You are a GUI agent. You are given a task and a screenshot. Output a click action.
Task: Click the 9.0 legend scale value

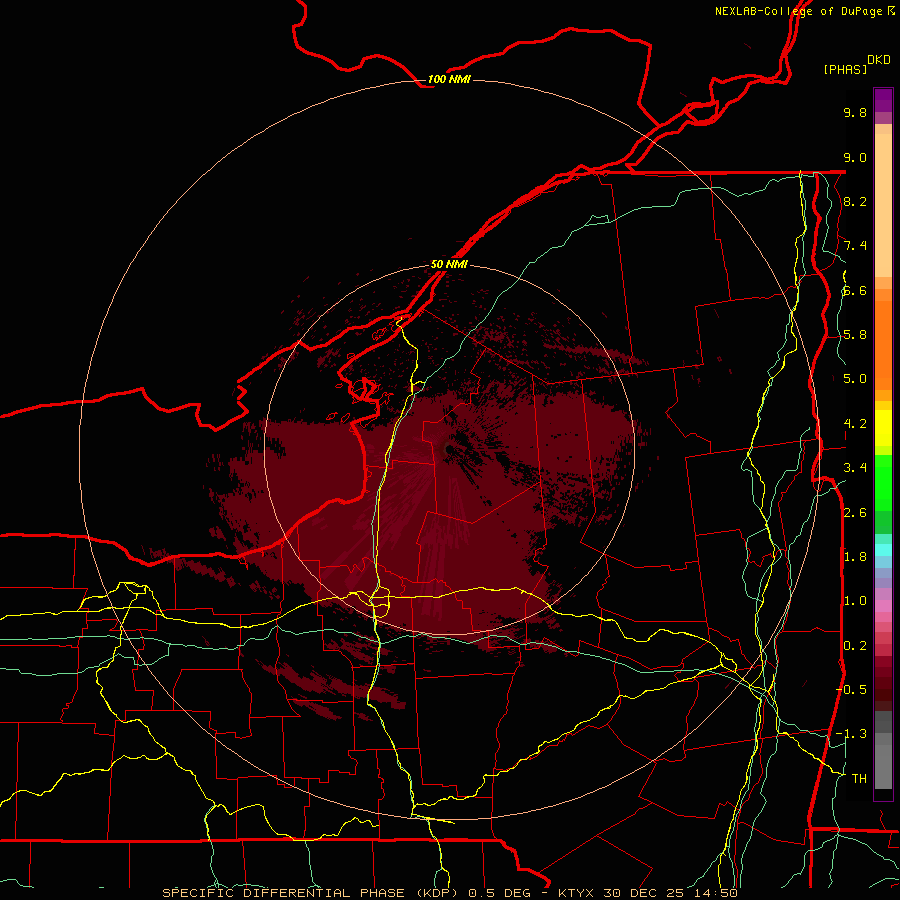(x=855, y=157)
